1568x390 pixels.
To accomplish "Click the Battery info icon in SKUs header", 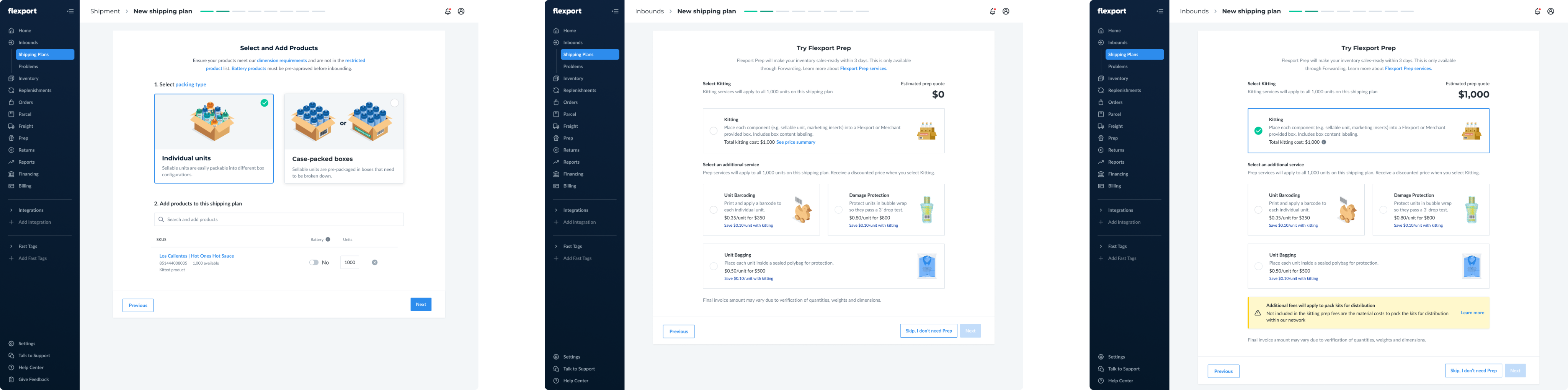I will click(x=328, y=239).
